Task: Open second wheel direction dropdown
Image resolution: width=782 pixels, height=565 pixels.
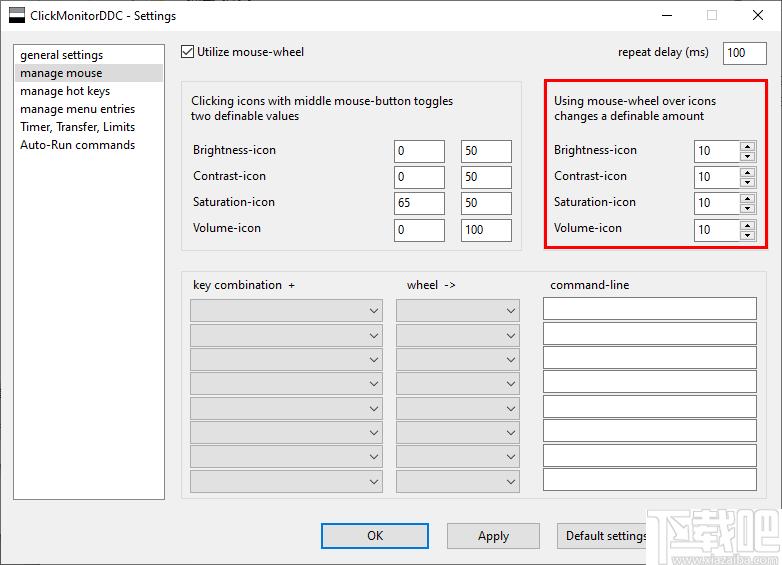Action: [x=458, y=336]
